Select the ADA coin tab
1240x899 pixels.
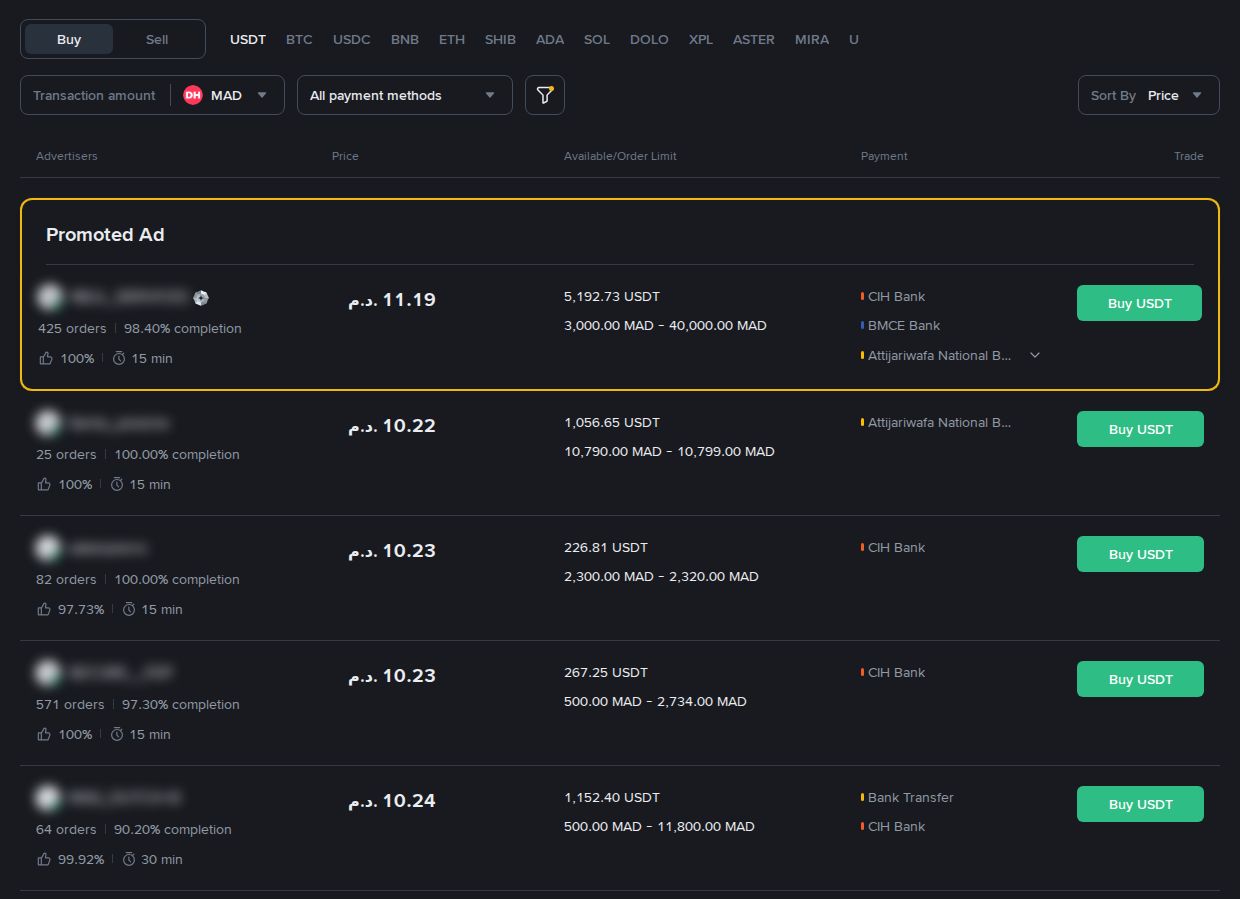pos(550,39)
